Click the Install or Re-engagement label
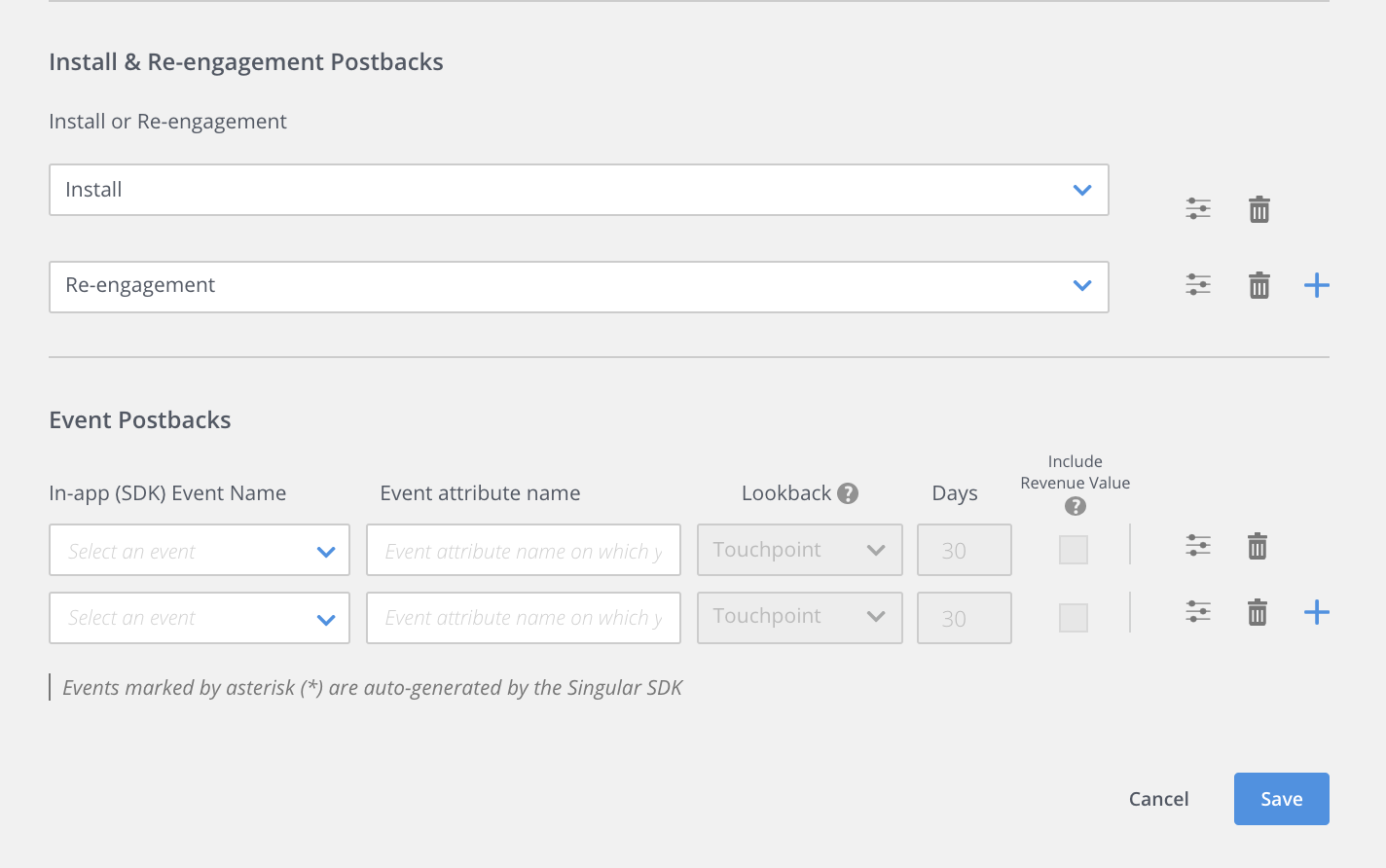The width and height of the screenshot is (1386, 868). click(167, 122)
